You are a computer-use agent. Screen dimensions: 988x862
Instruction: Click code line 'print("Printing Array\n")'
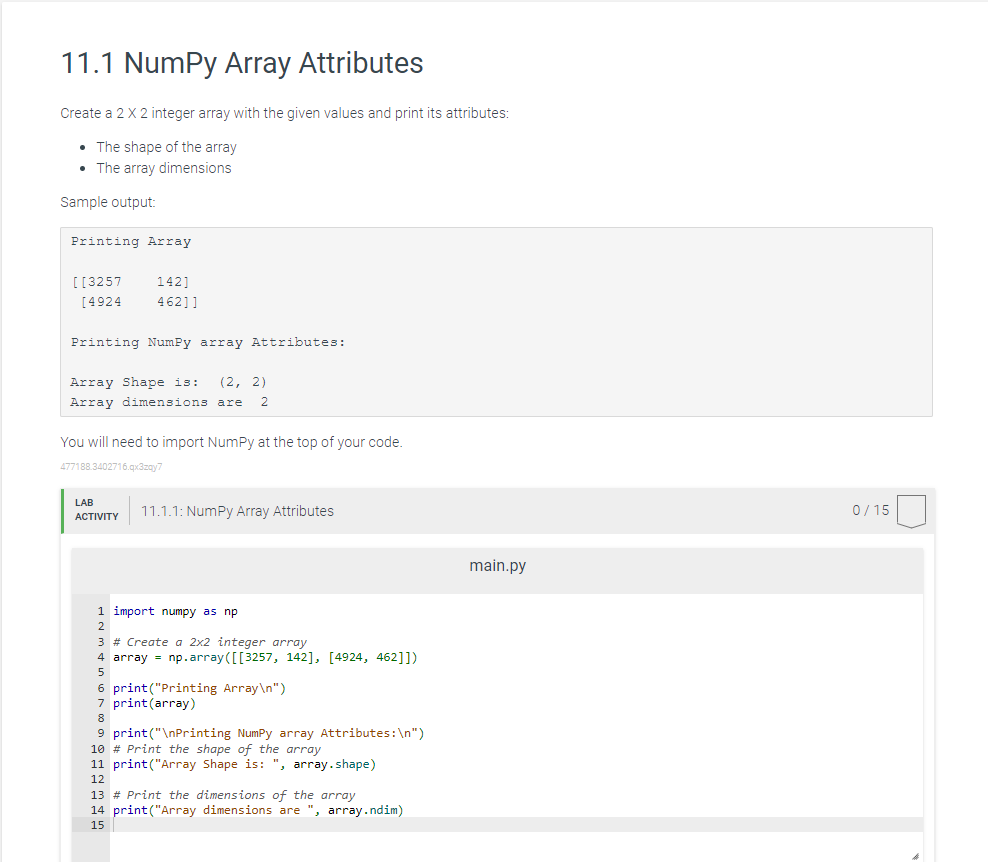click(x=199, y=688)
